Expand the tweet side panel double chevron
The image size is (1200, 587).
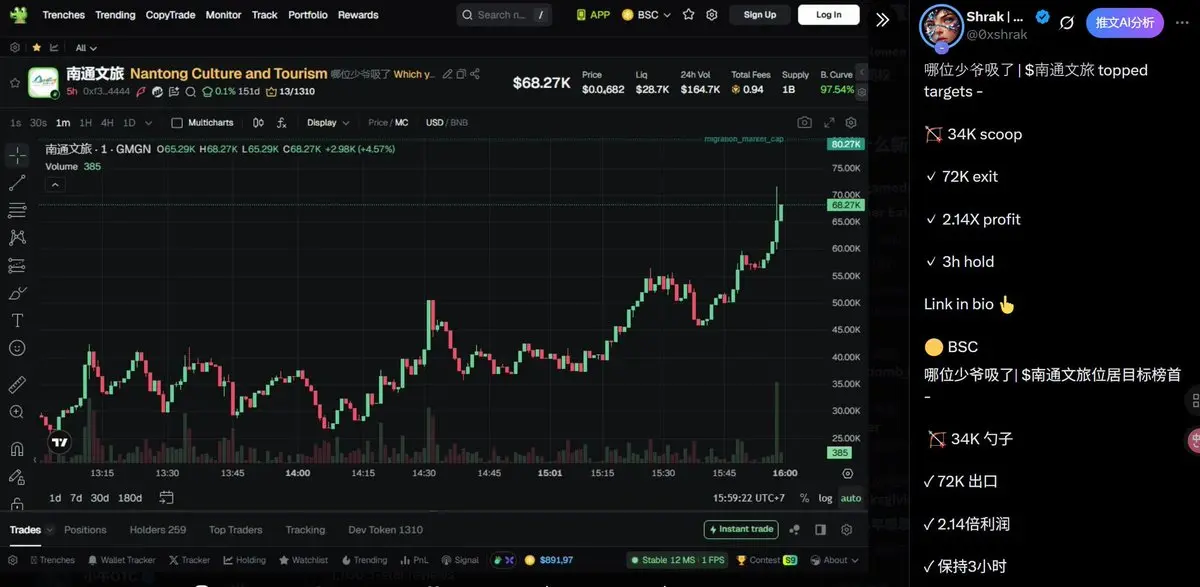[x=882, y=20]
